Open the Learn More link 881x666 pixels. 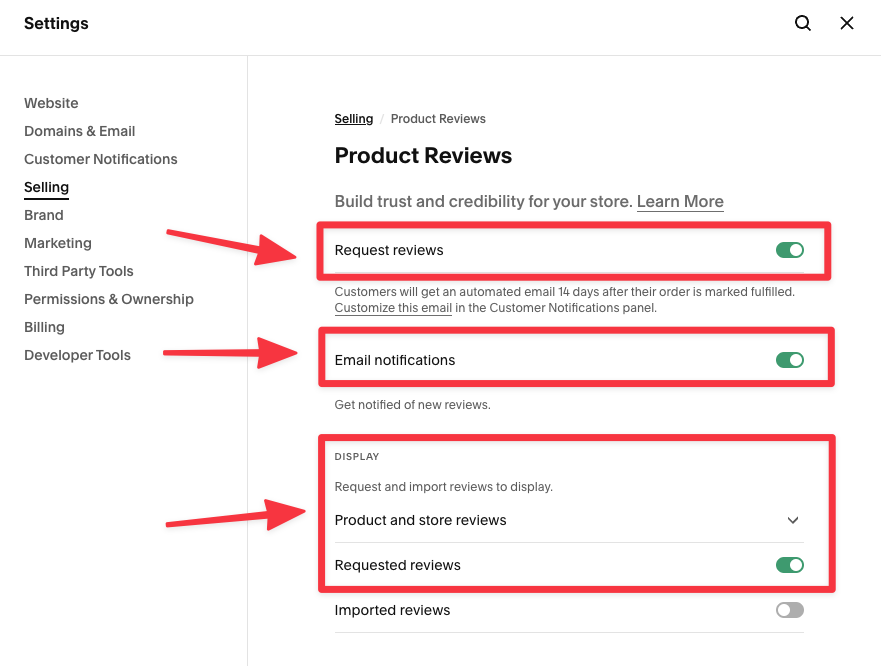(x=680, y=201)
